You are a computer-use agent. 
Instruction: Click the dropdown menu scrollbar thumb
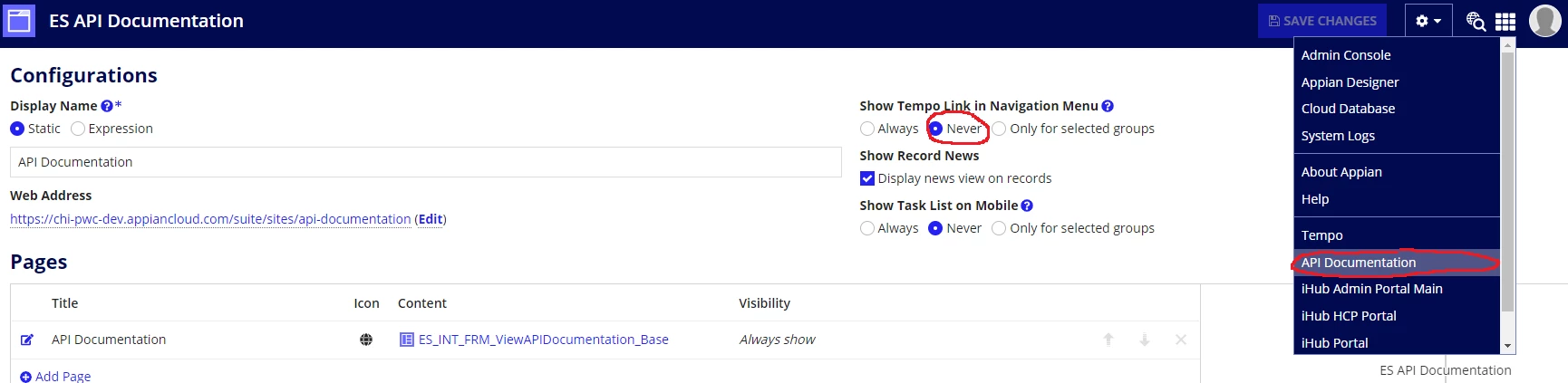[x=1508, y=181]
